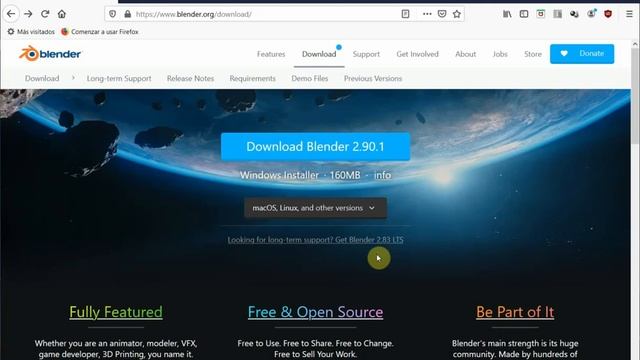
Task: Open the Get Involved menu item
Action: pos(417,54)
